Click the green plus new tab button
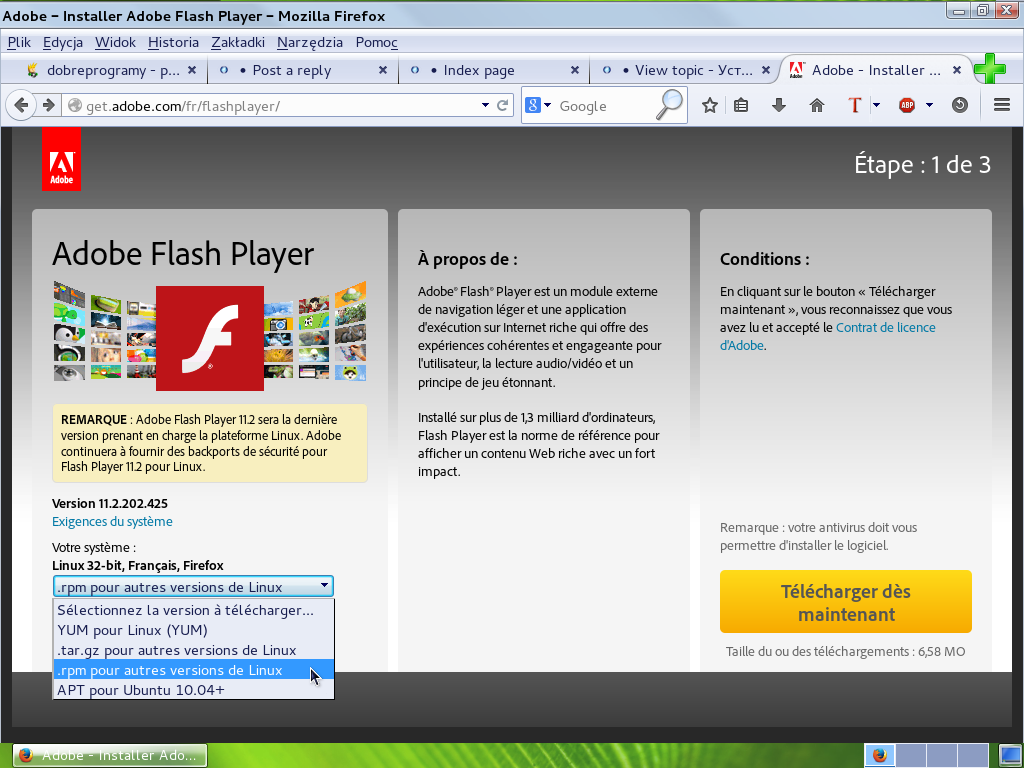The image size is (1024, 768). [x=989, y=69]
